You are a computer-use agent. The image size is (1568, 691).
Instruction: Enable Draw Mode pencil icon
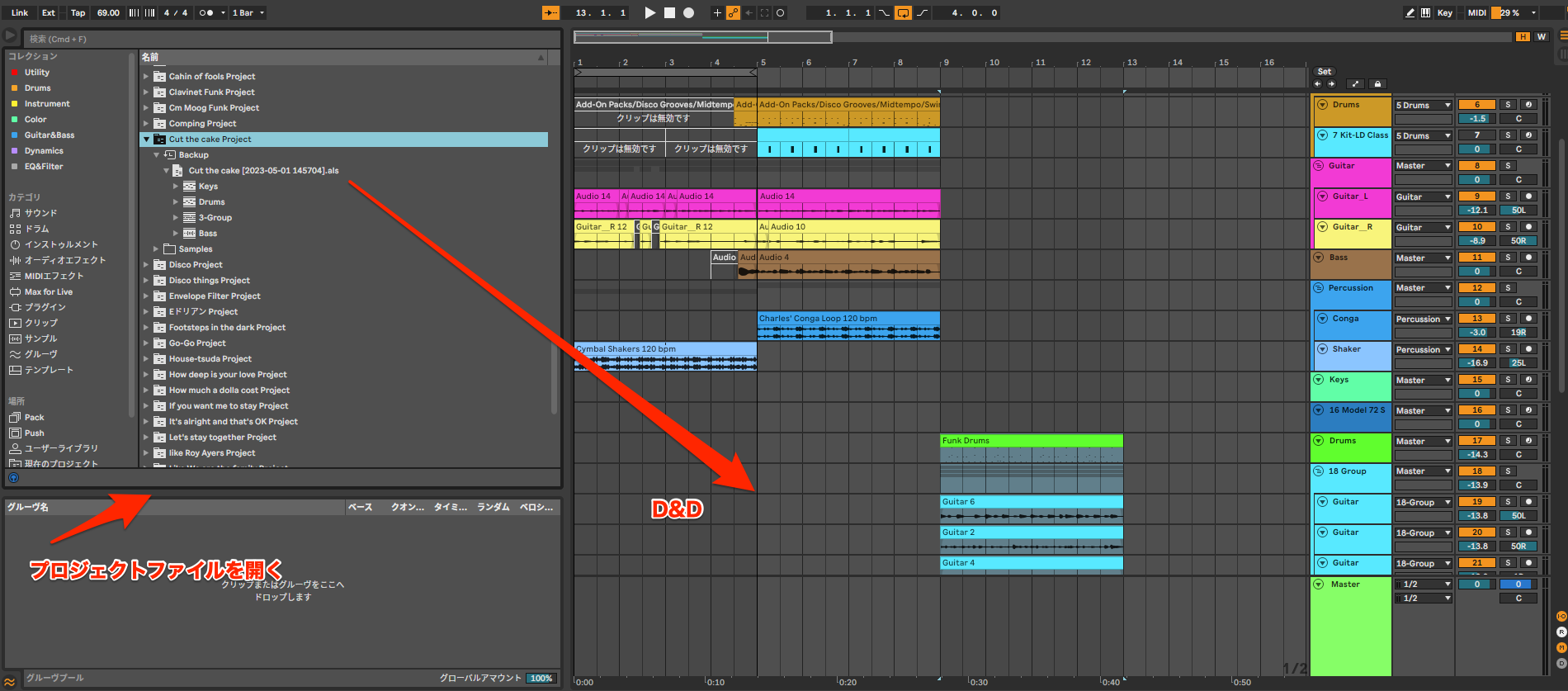tap(1410, 13)
